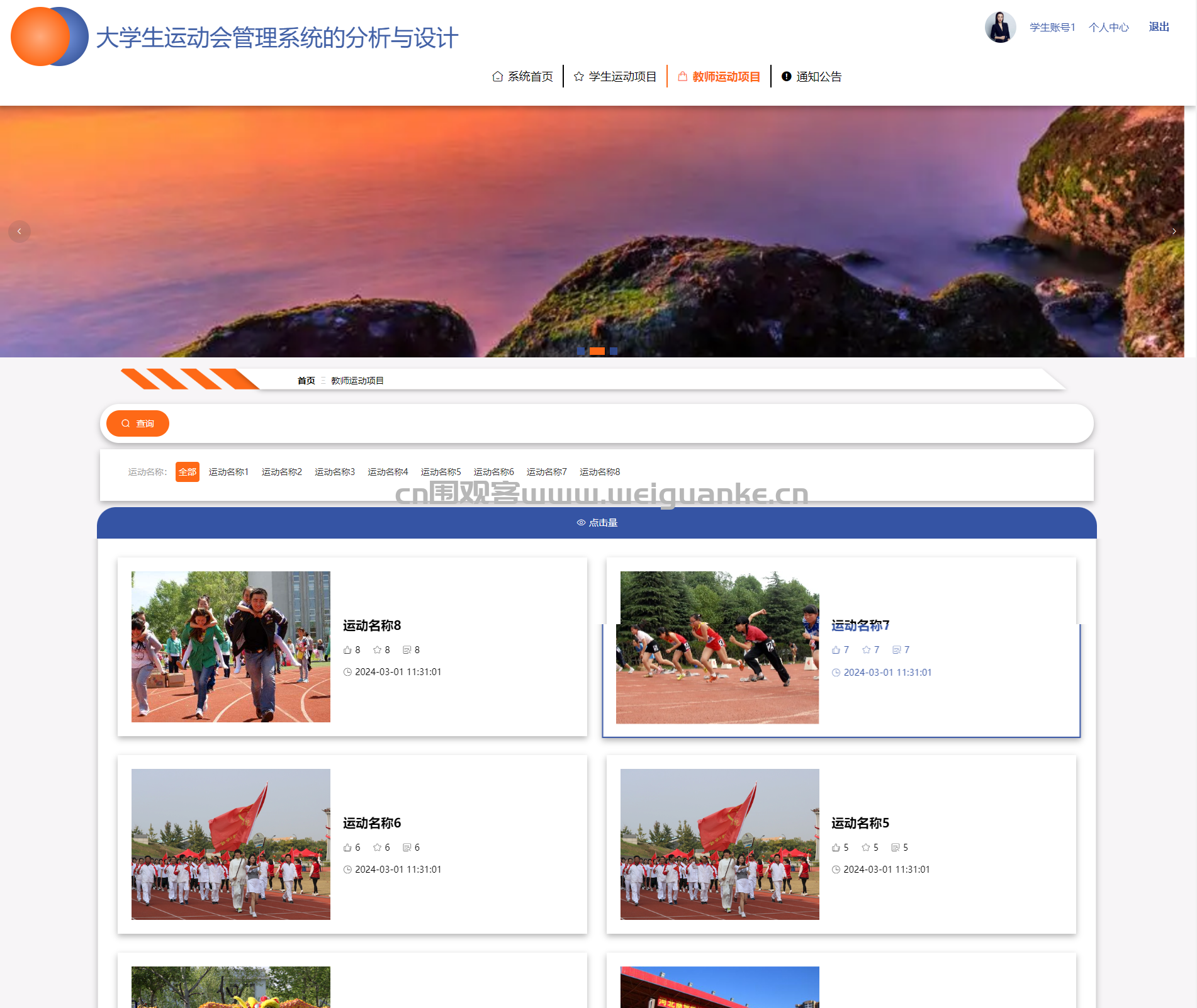Show the previous banner slide

[20, 232]
